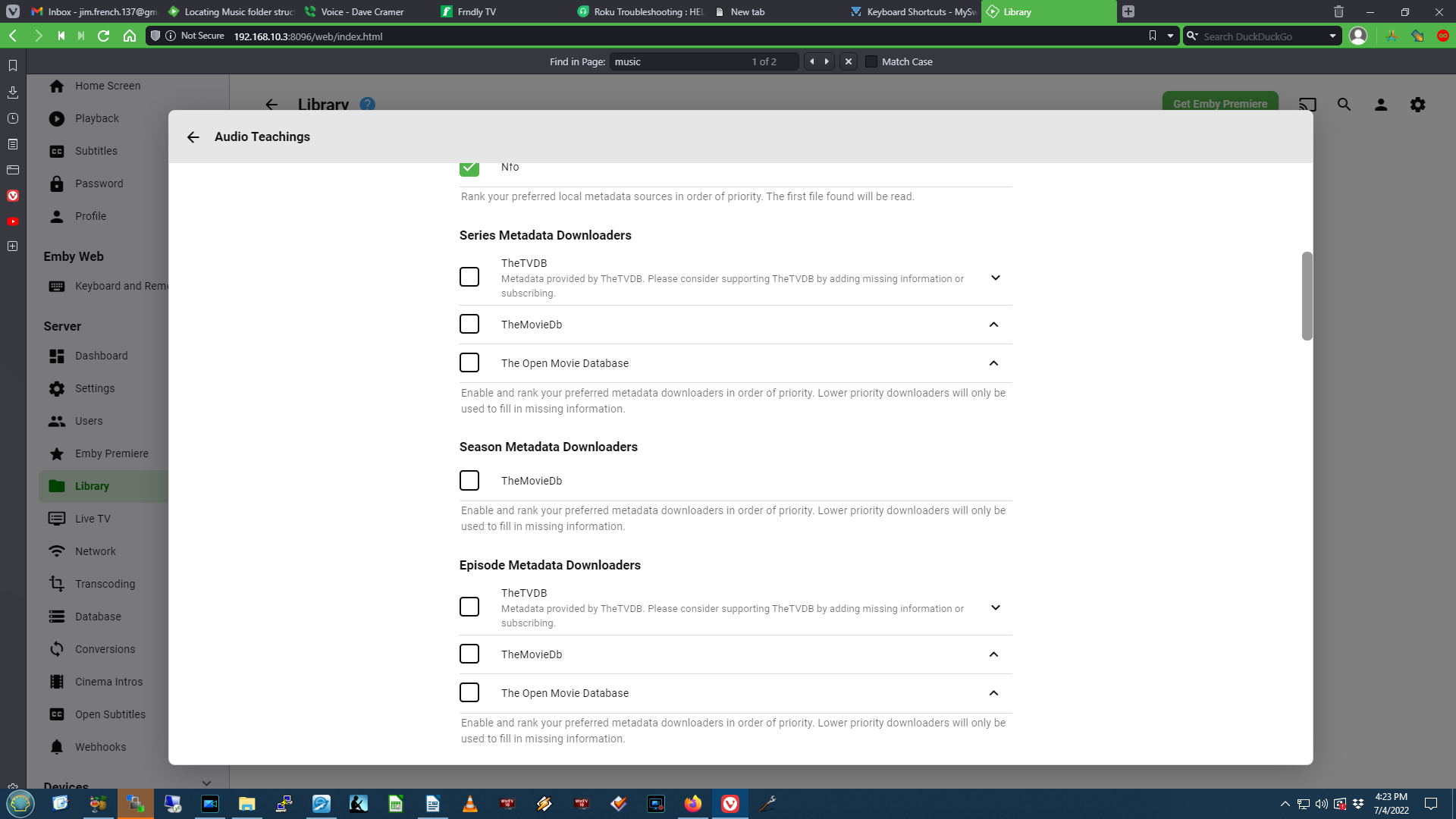
Task: Open Dashboard in the Server sidebar
Action: tap(101, 356)
